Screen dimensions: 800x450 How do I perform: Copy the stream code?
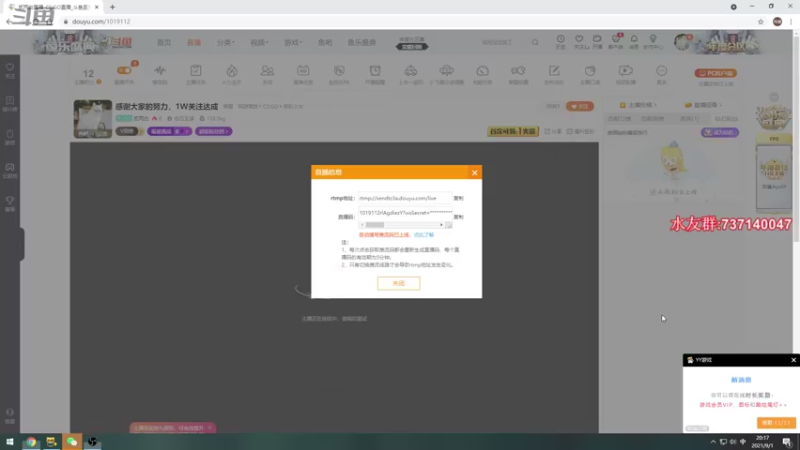458,217
